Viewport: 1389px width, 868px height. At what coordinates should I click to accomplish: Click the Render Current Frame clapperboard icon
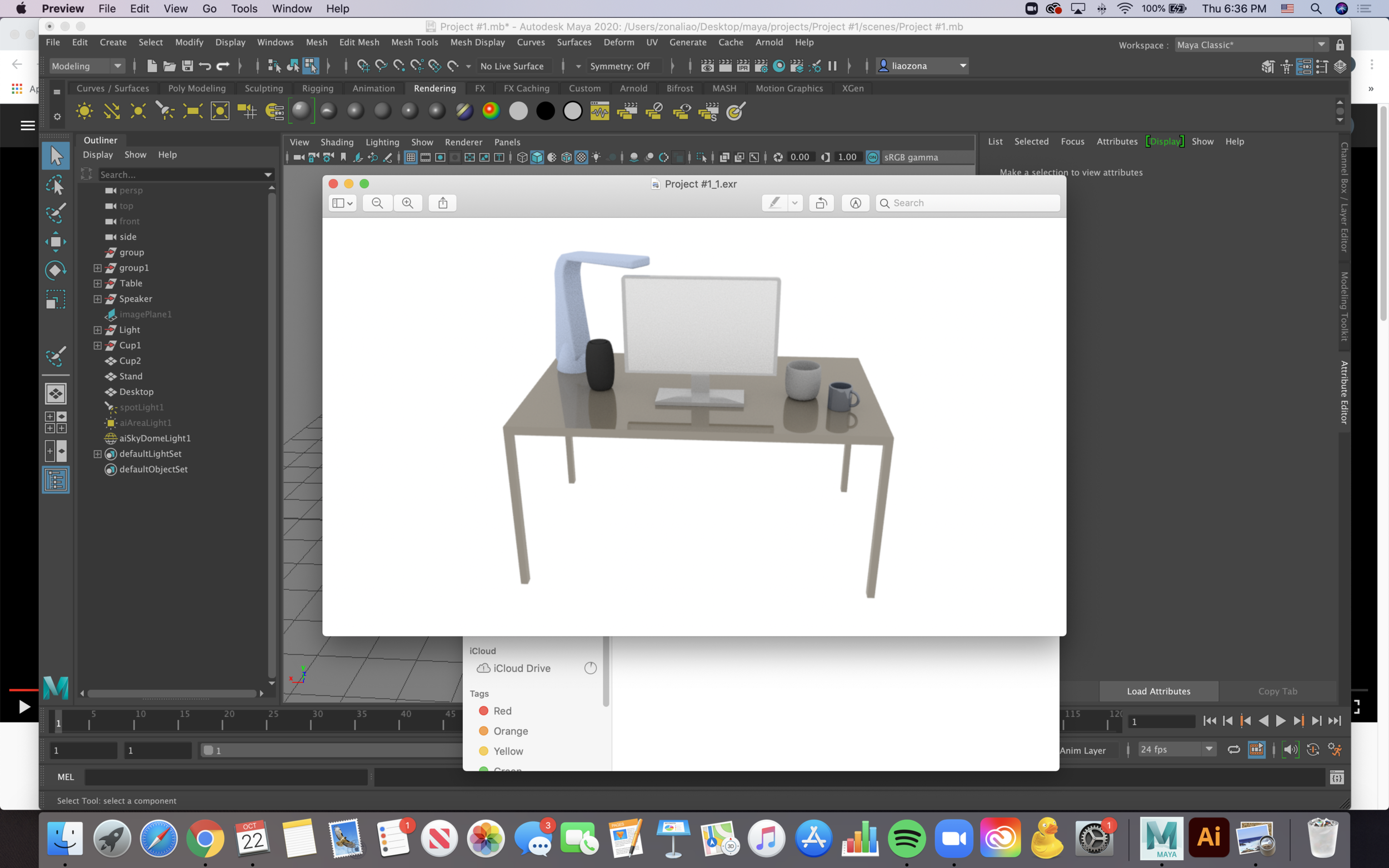(x=725, y=66)
